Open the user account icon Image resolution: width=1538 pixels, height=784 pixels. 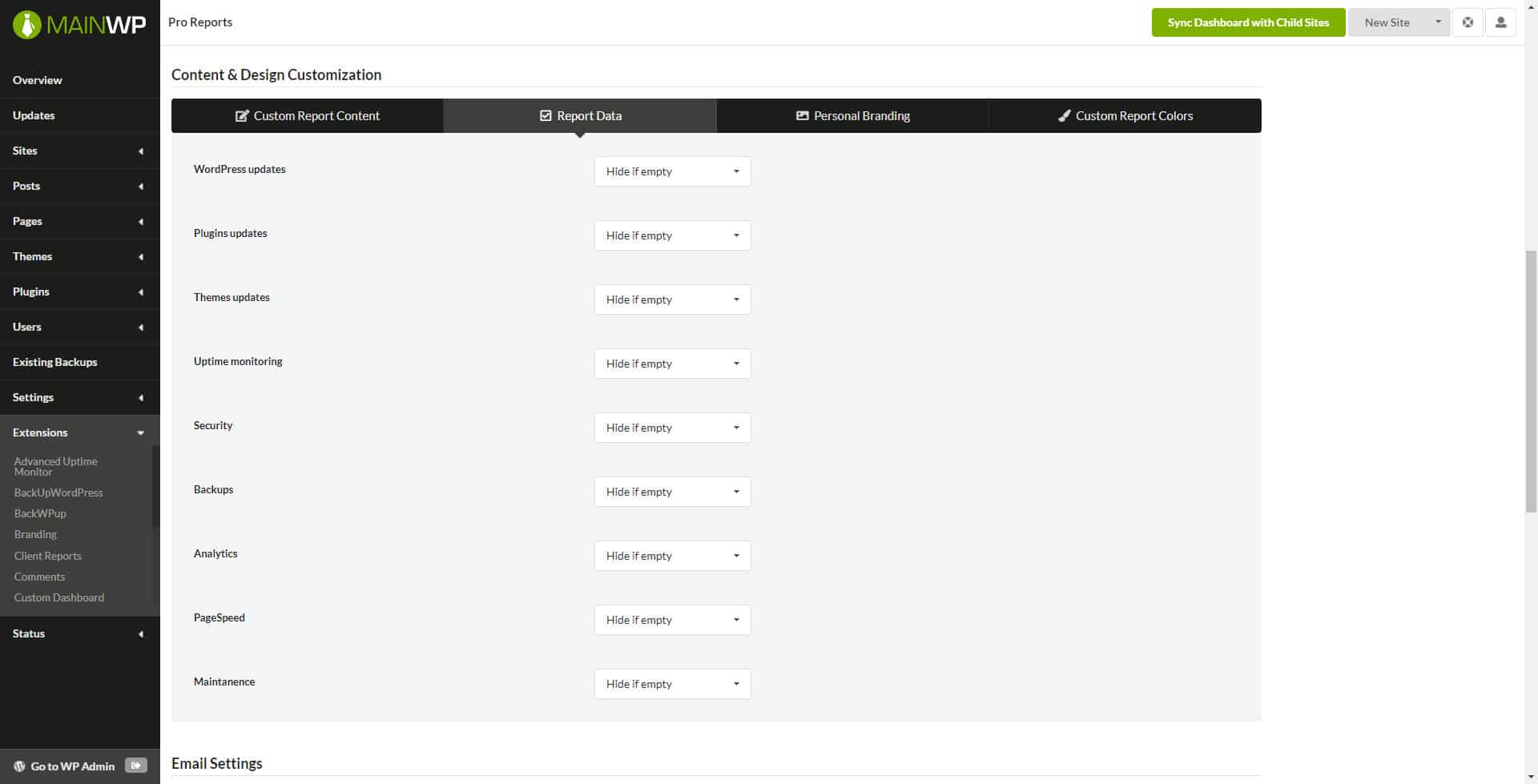[x=1500, y=22]
